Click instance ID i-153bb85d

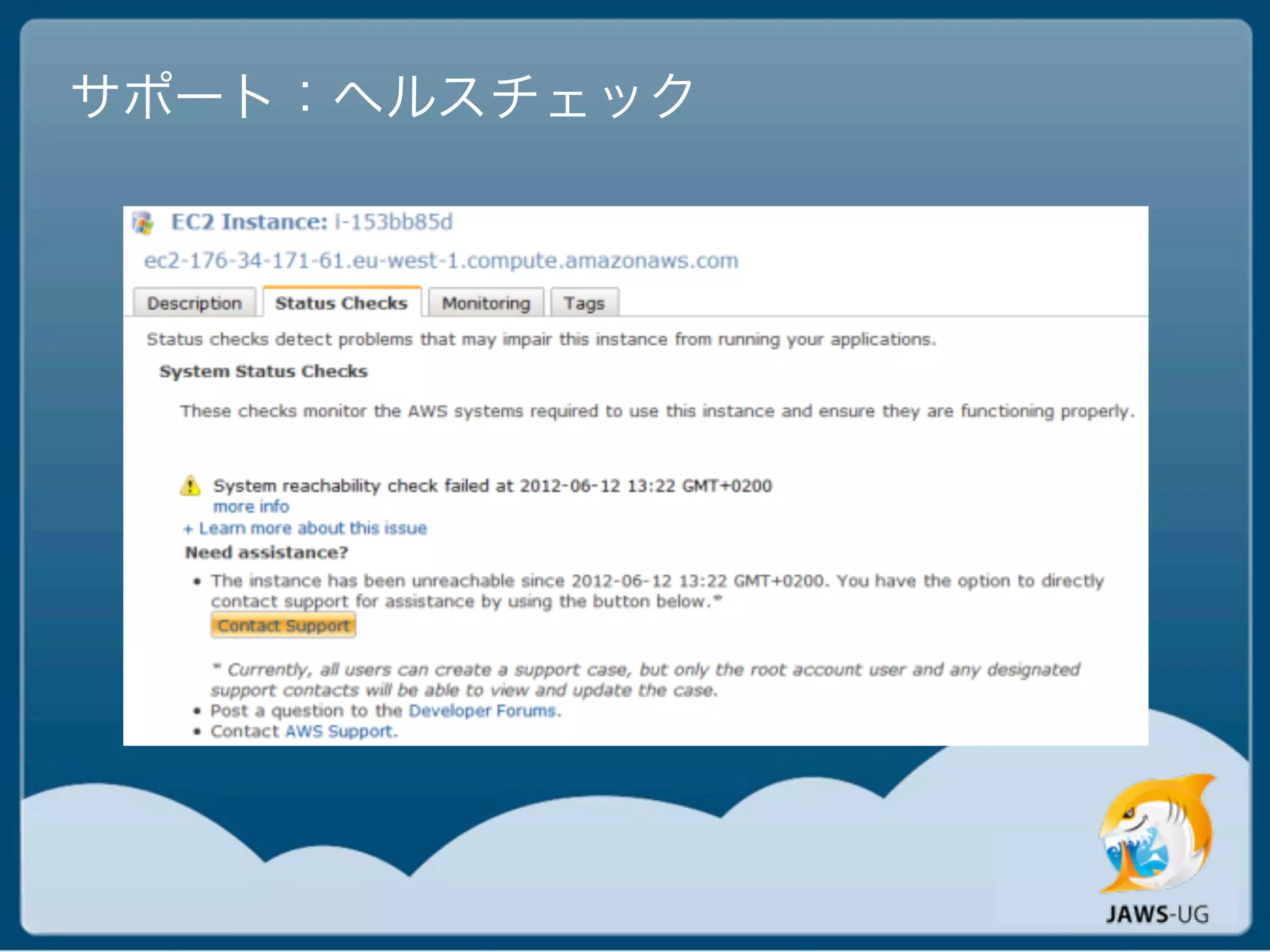(394, 222)
